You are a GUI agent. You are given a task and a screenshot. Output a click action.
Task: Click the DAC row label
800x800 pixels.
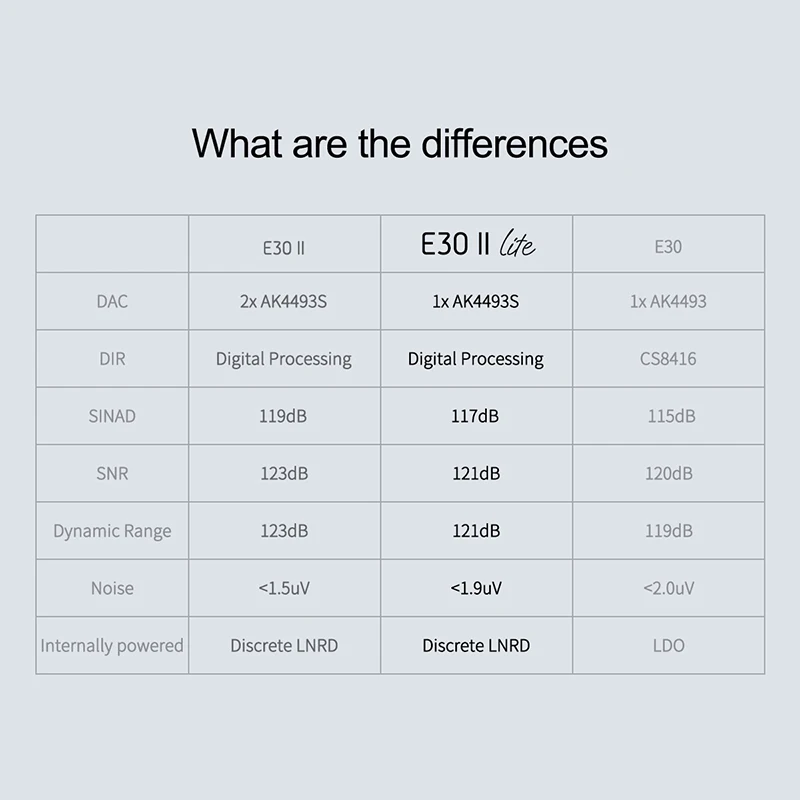pyautogui.click(x=112, y=301)
